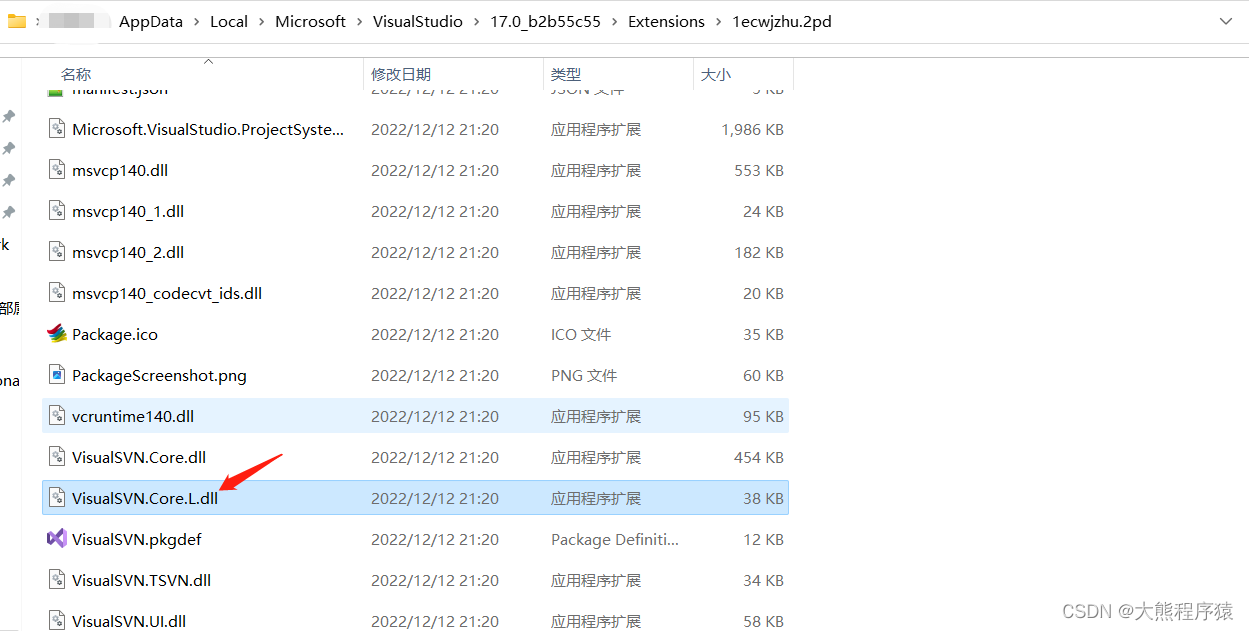Image resolution: width=1249 pixels, height=631 pixels.
Task: Select the msvcp140_codecvt_ids.dll file name
Action: 166,293
